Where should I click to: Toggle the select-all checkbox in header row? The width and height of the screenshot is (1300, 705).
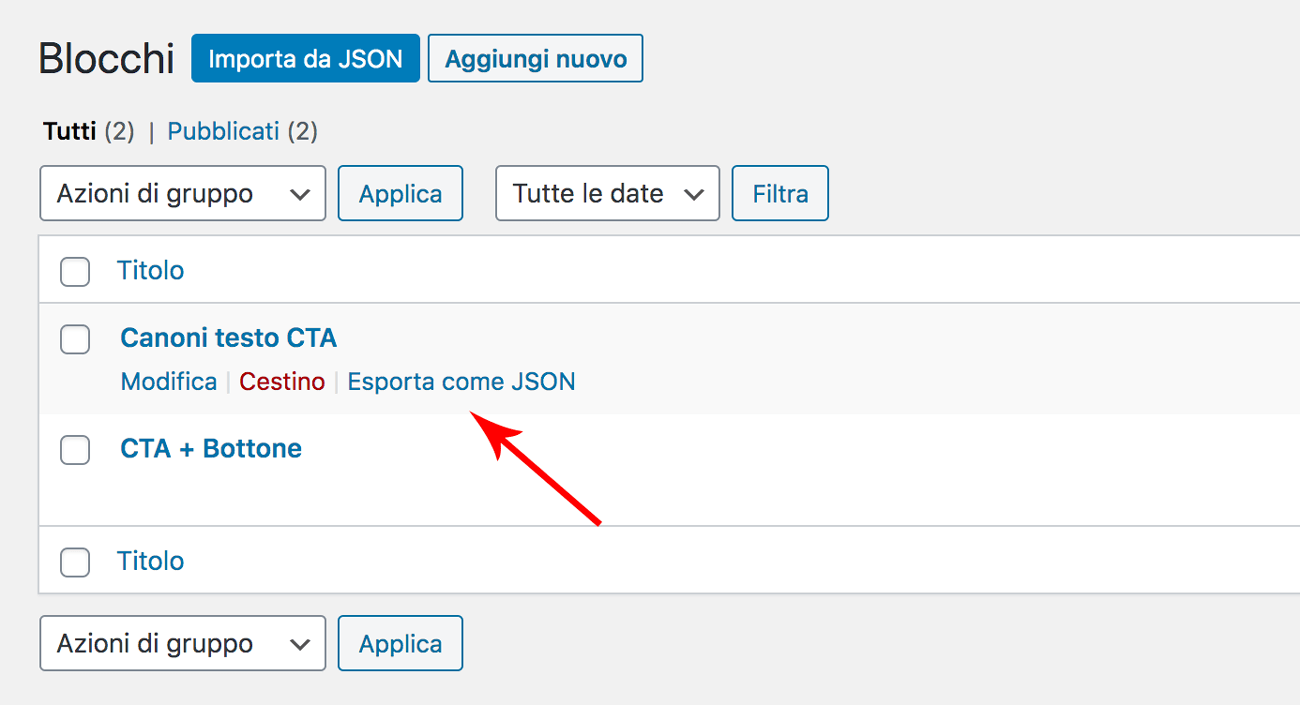coord(75,271)
